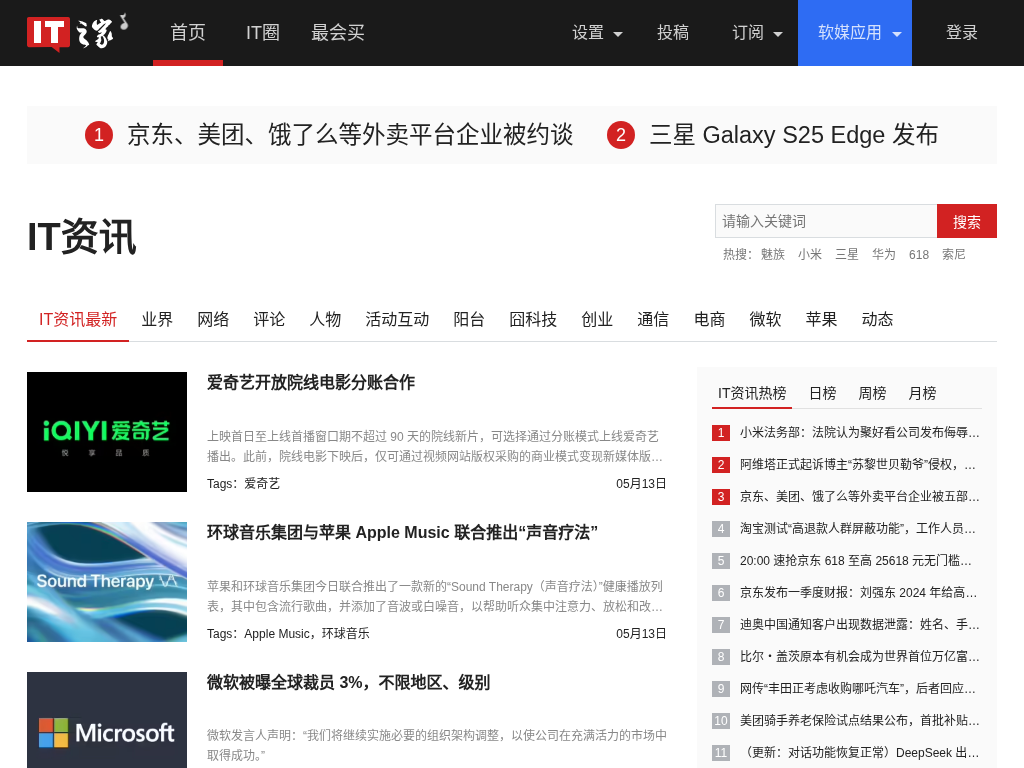Open ranked story 小米法务部
1024x768 pixels.
pyautogui.click(x=859, y=432)
